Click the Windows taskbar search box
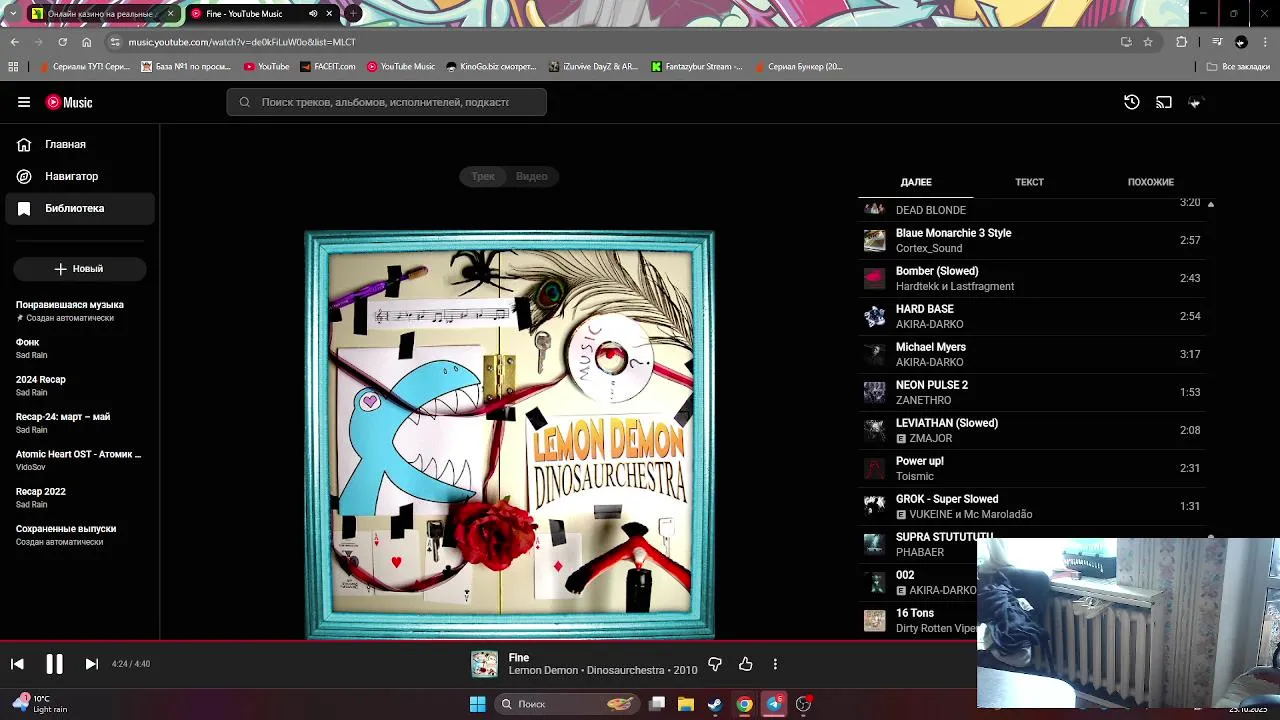 pos(567,704)
